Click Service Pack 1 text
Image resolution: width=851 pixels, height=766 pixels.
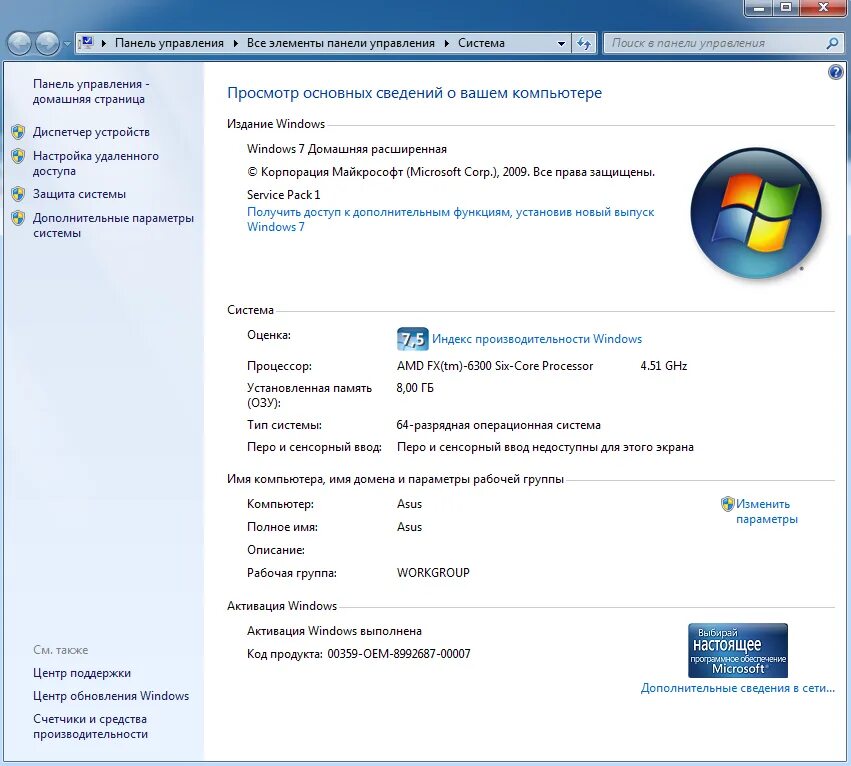tap(283, 194)
